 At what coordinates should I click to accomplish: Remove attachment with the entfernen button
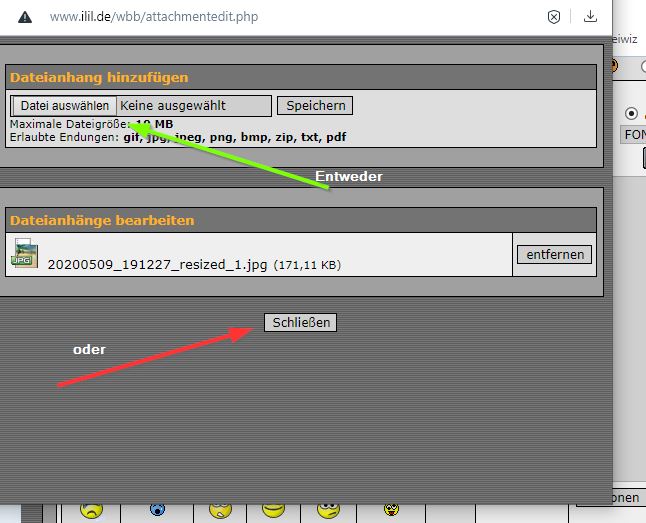[554, 255]
